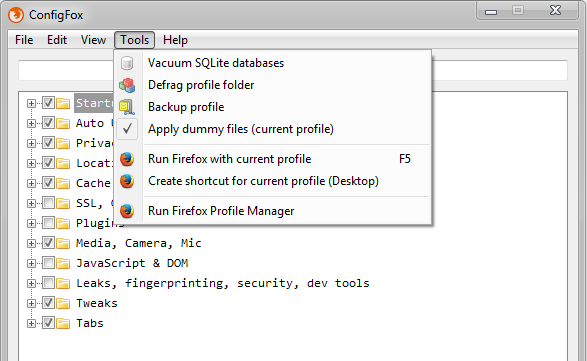
Task: Expand the Startup tree node
Action: coord(31,103)
